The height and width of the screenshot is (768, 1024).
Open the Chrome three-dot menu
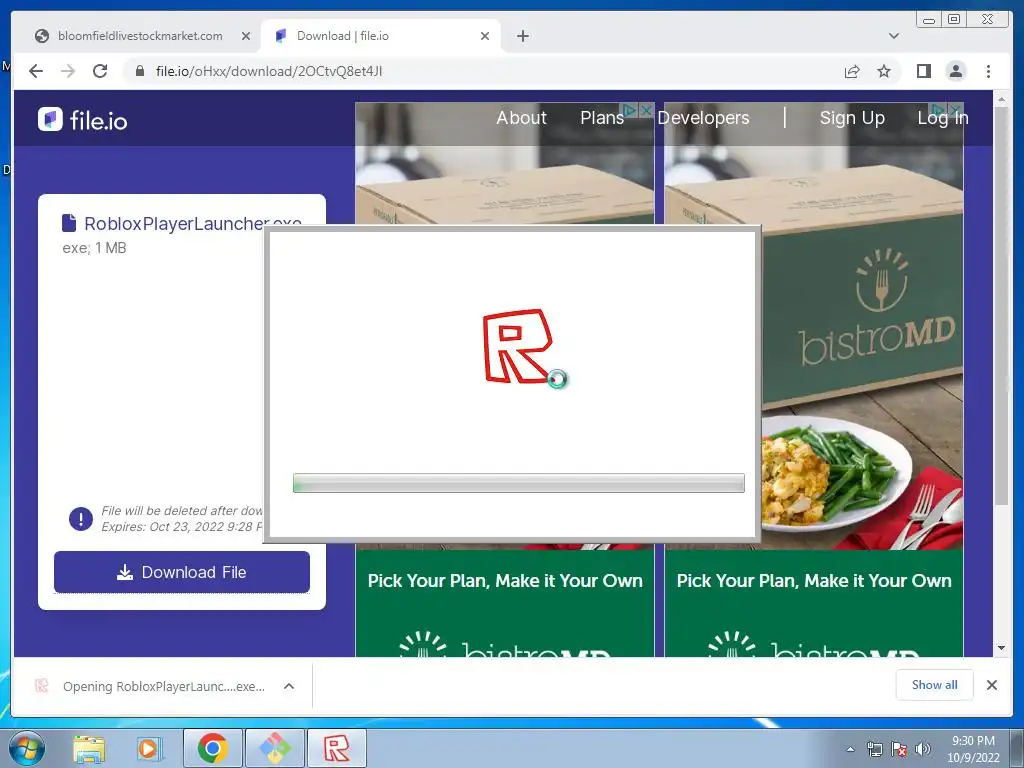point(988,71)
